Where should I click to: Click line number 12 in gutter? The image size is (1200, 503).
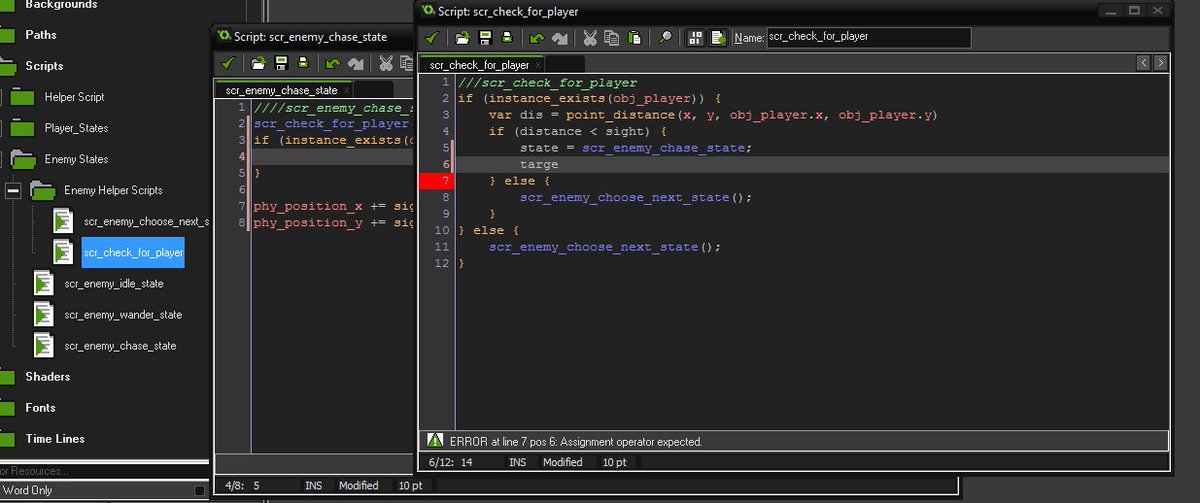(x=442, y=263)
